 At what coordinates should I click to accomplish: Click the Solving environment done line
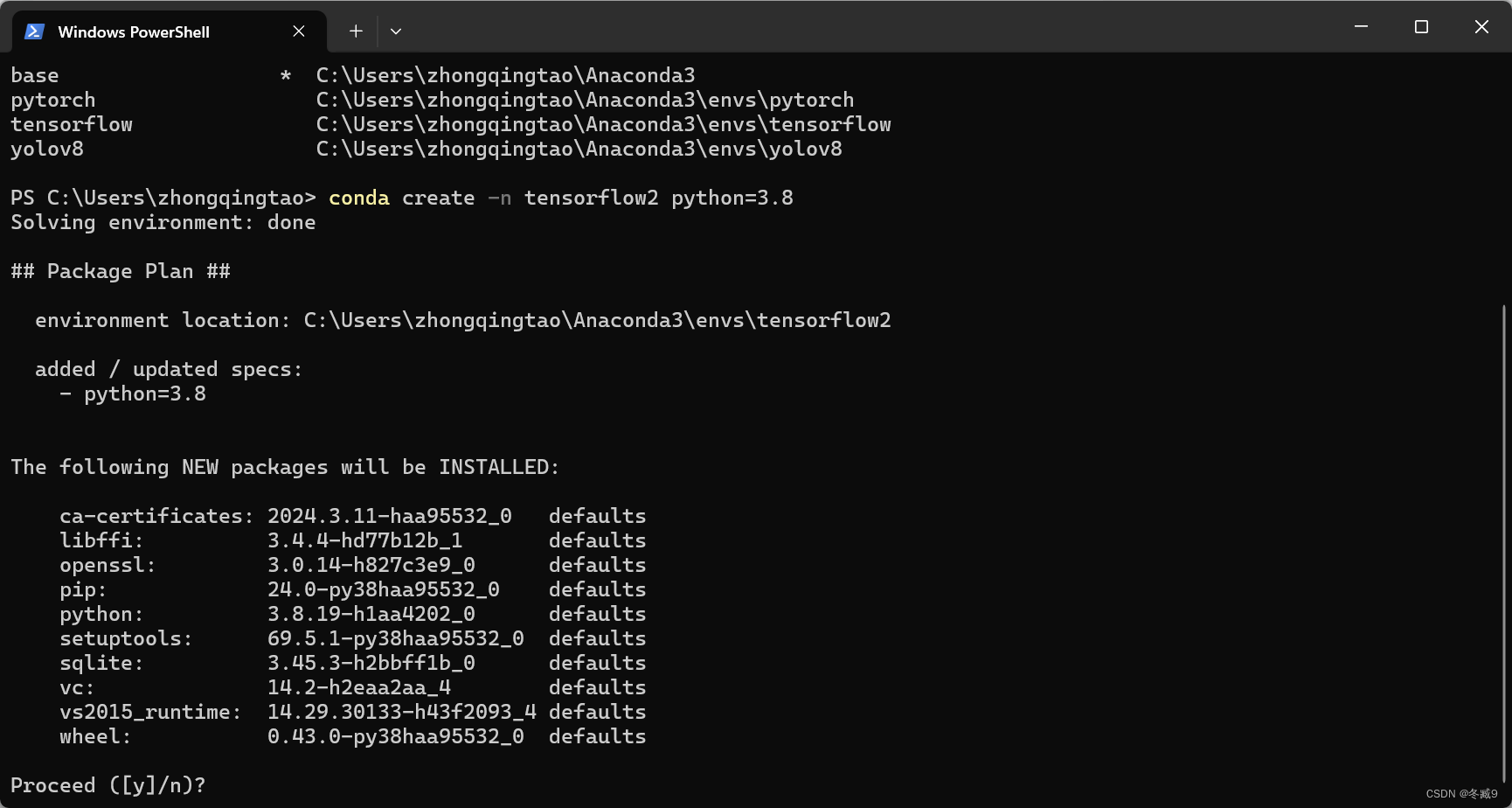(163, 222)
